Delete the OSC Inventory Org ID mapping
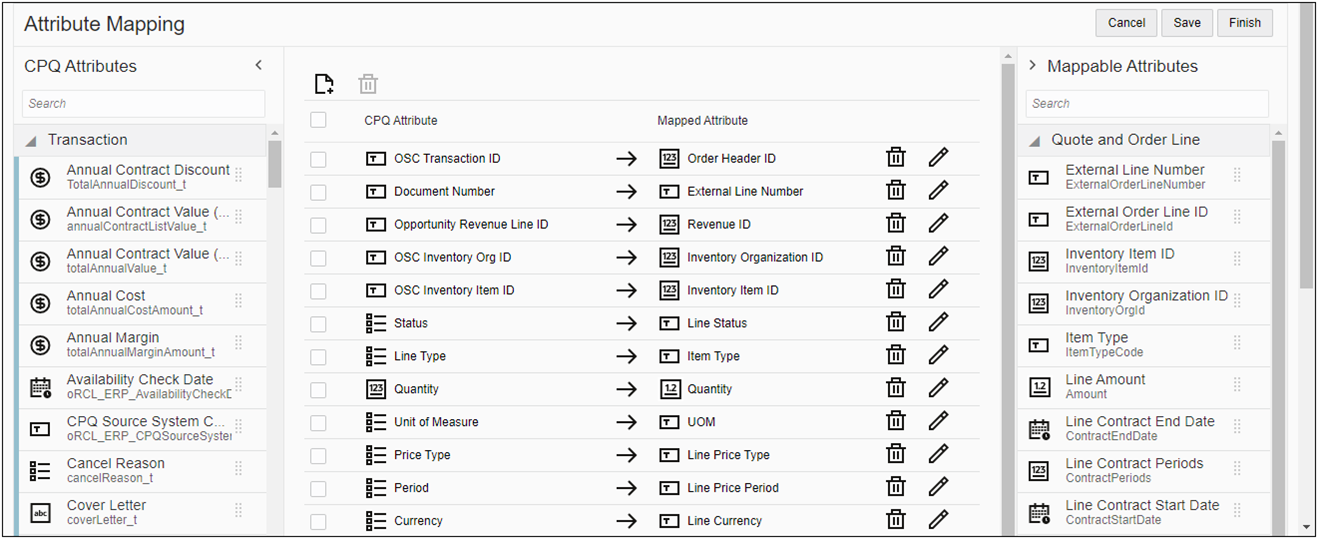This screenshot has width=1318, height=539. (x=896, y=257)
